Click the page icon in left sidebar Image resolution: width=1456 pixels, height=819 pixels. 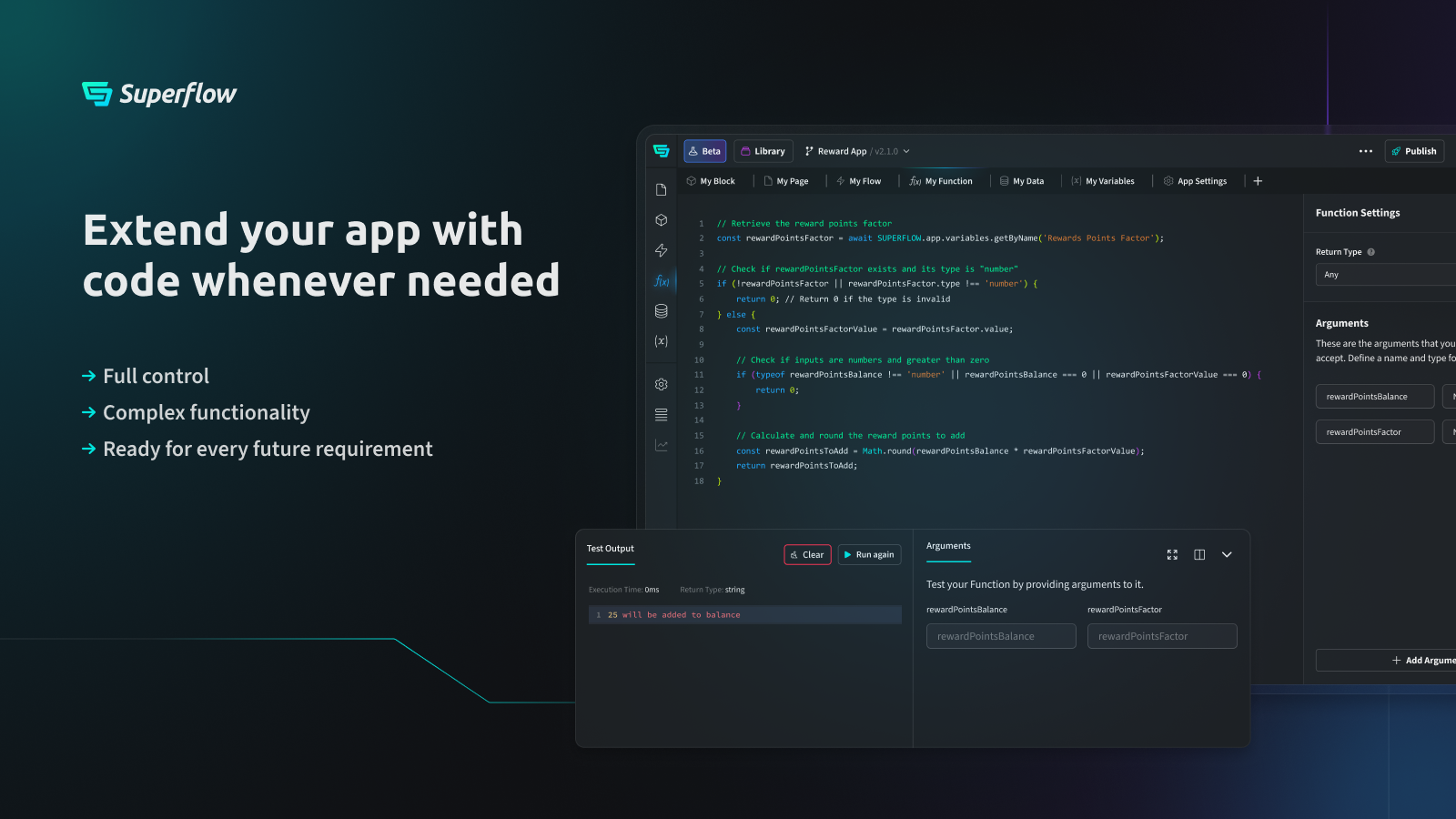point(662,189)
